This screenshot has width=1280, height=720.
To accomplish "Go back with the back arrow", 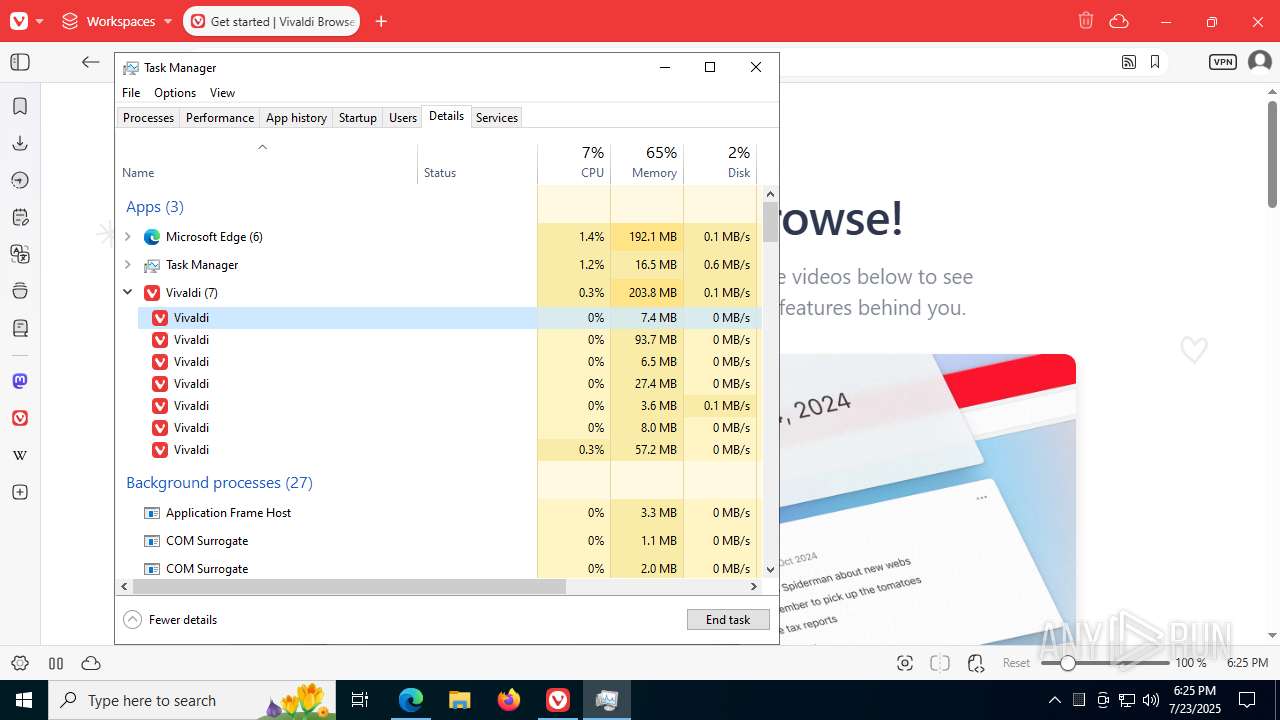I will 91,62.
